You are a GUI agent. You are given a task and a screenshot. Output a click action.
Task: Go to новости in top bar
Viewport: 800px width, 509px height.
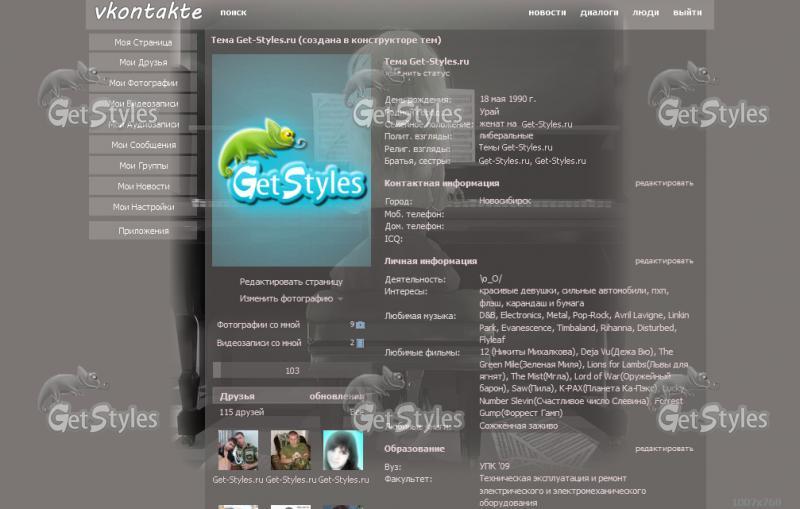pos(547,13)
